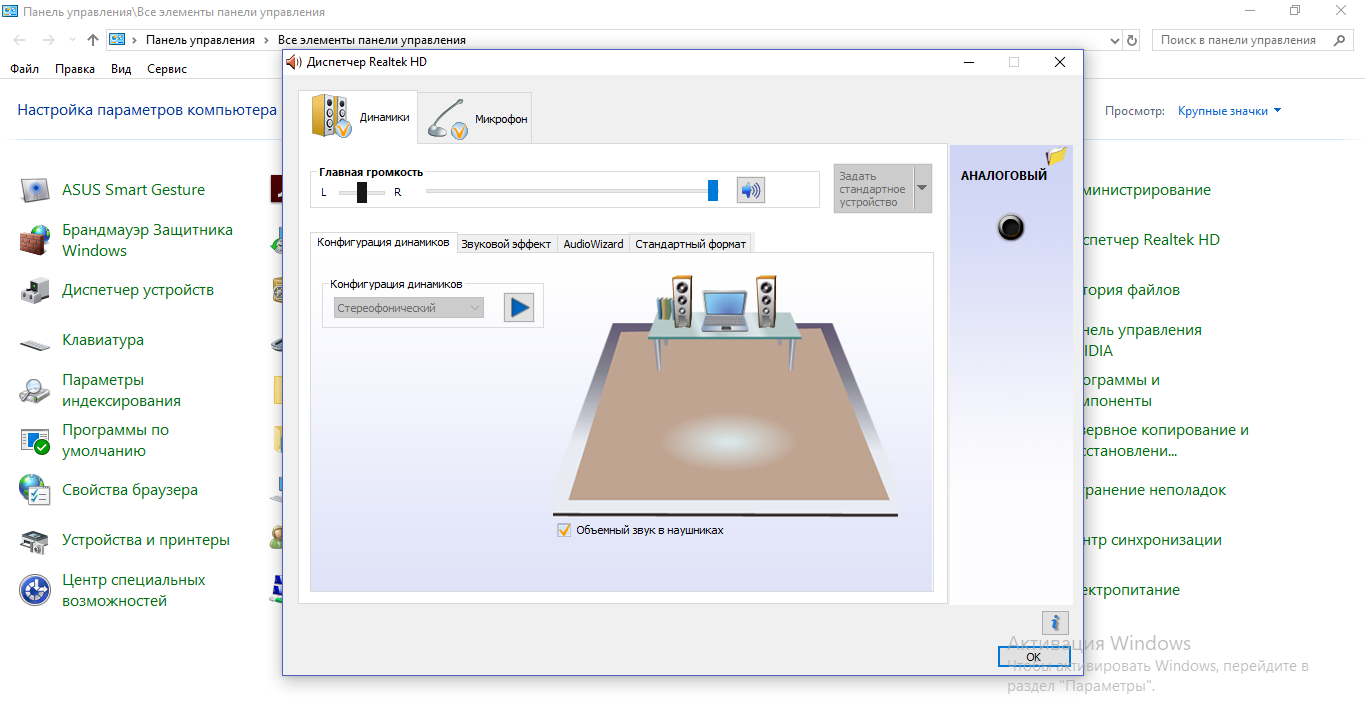Open Устройства и принтеры item

[125, 540]
